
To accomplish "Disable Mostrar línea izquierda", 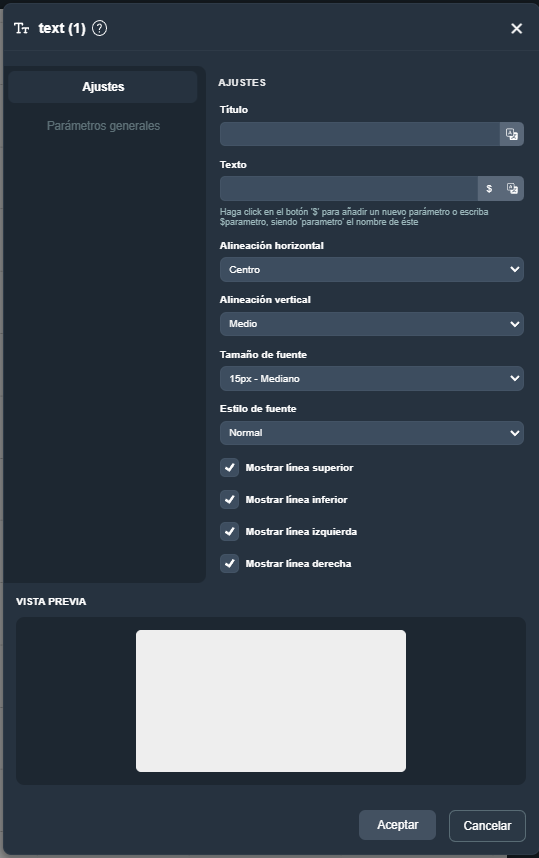I will point(229,531).
